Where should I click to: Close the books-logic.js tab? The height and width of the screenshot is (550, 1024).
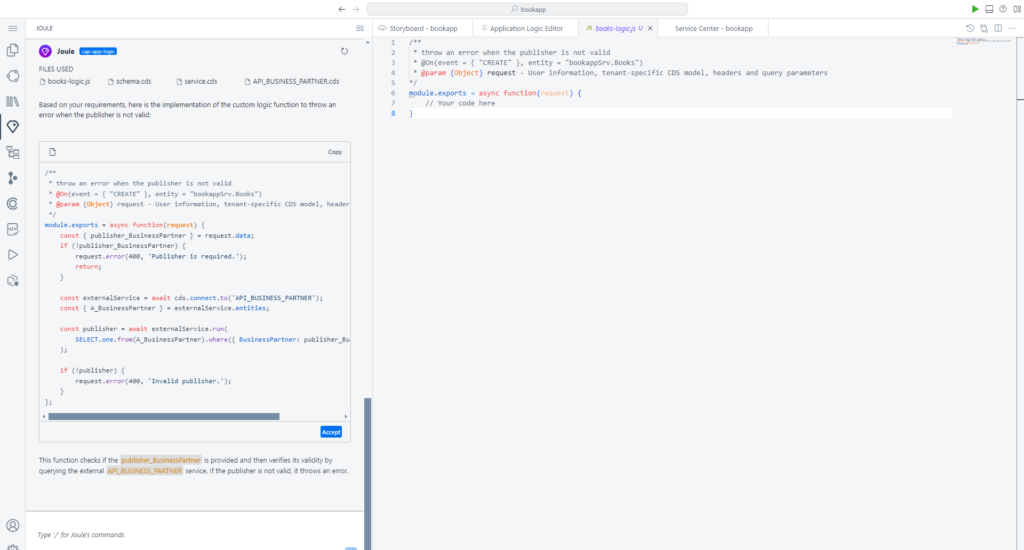650,29
